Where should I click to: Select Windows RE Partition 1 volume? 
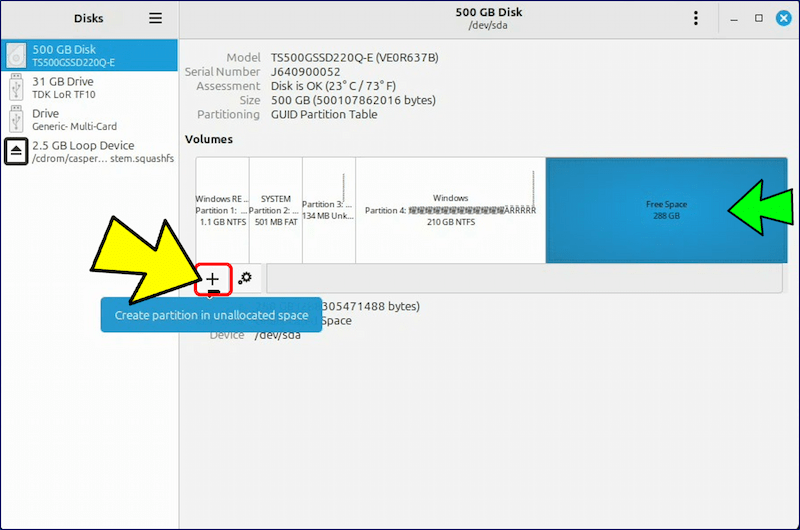pyautogui.click(x=222, y=210)
